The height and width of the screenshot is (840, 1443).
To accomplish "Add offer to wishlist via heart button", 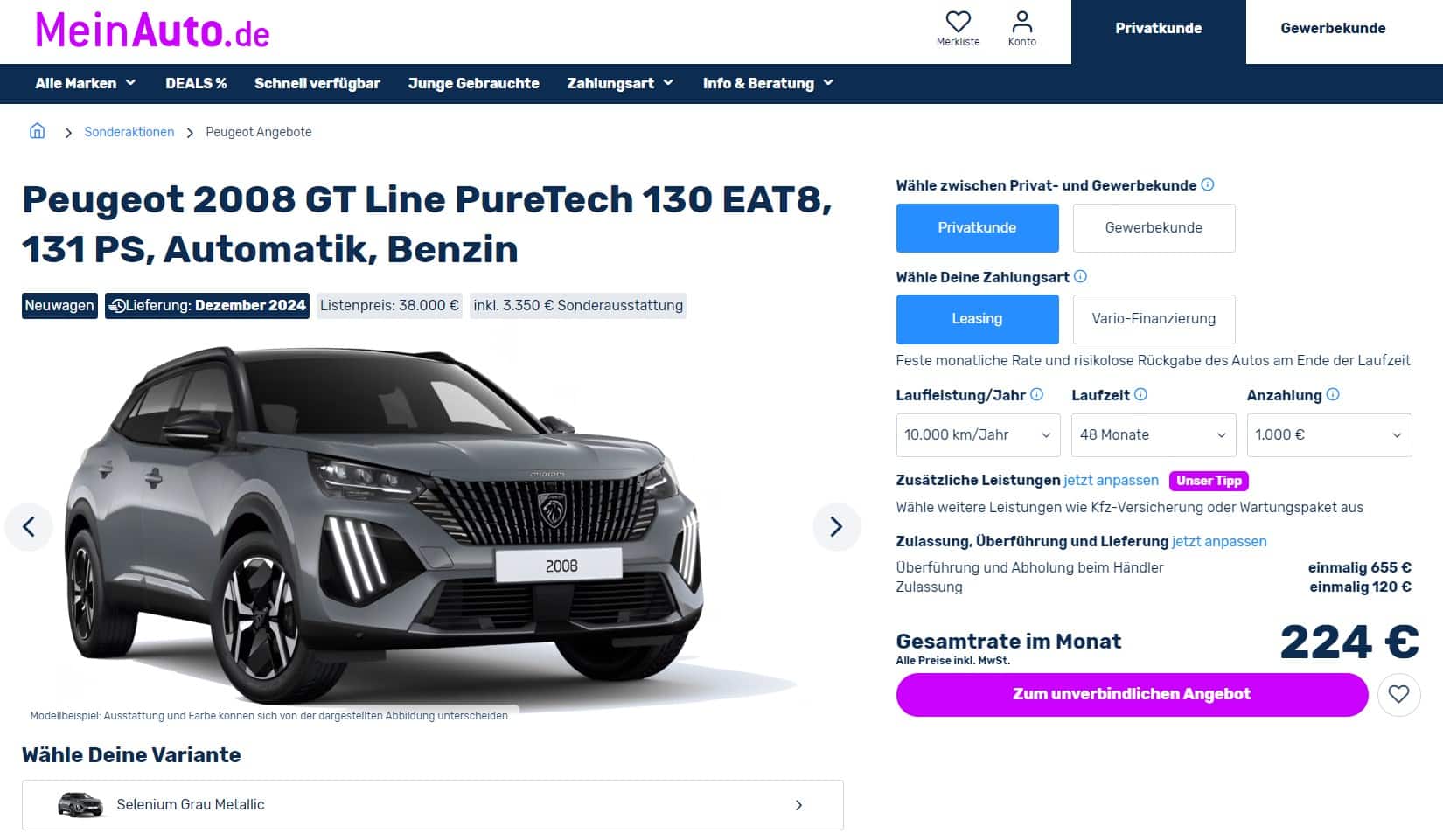I will click(x=1398, y=694).
